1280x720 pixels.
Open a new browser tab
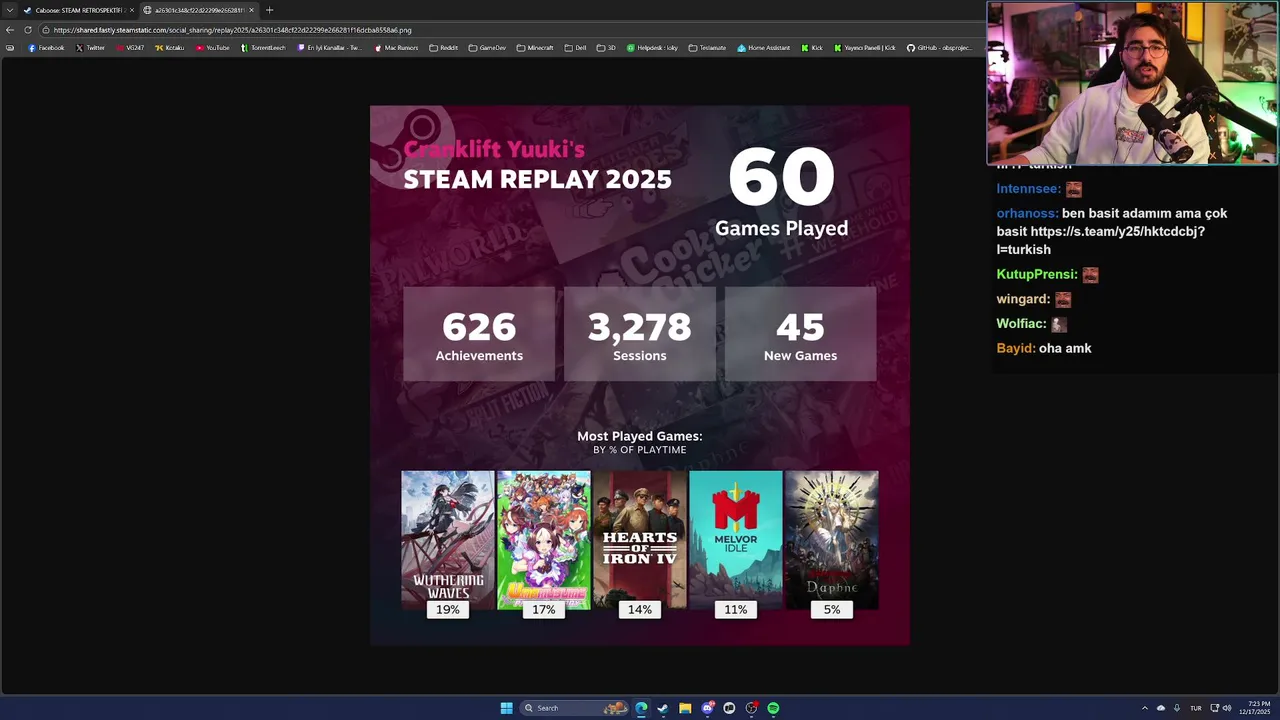click(269, 10)
